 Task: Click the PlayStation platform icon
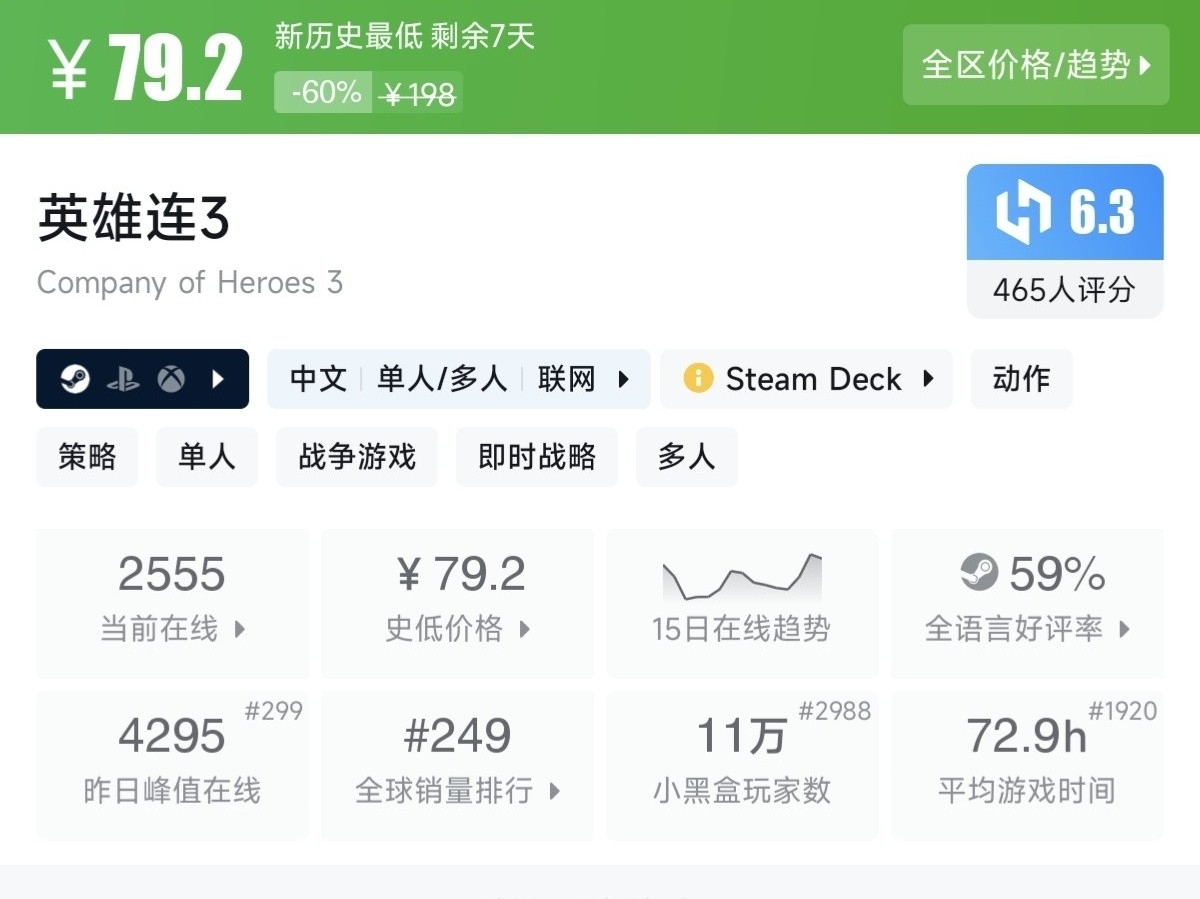[123, 379]
